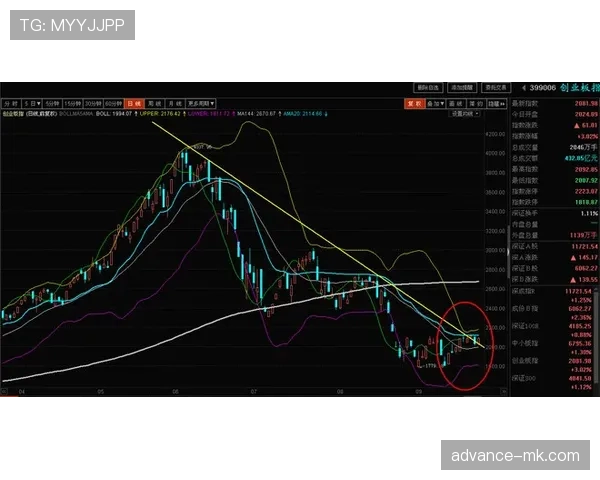Open the 叠加 overlay dropdown
The image size is (600, 480).
pos(435,103)
